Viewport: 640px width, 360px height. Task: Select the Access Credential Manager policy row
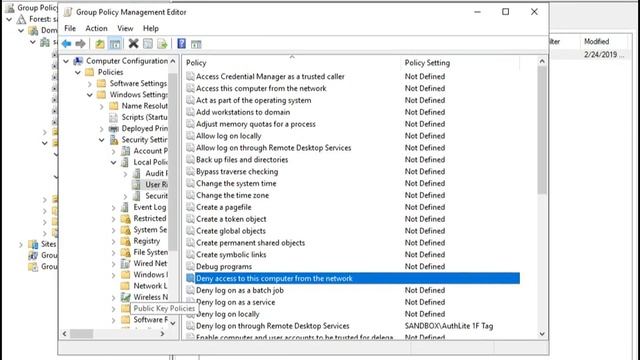(270, 76)
